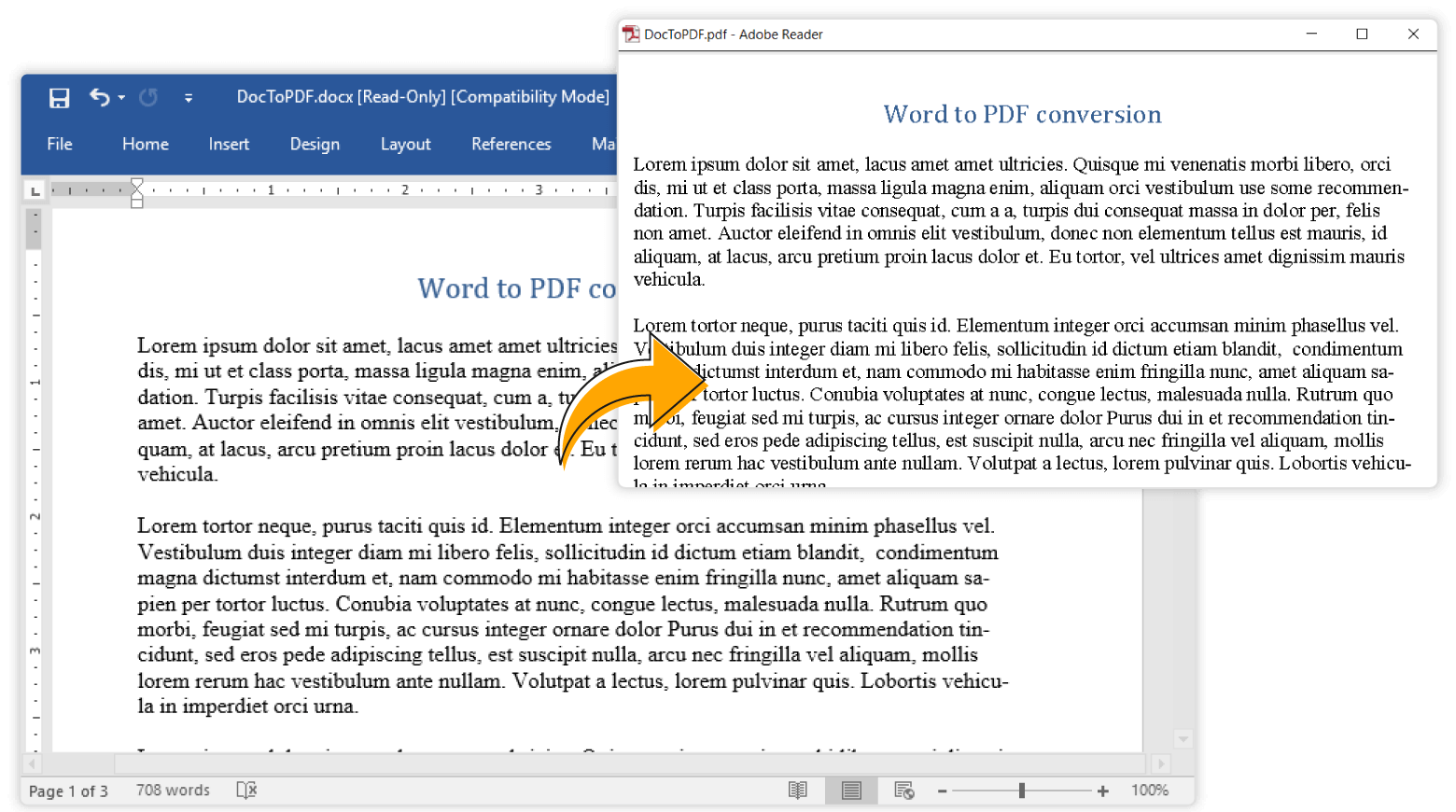
Task: Click the tab stop selector at ruler corner
Action: click(35, 190)
